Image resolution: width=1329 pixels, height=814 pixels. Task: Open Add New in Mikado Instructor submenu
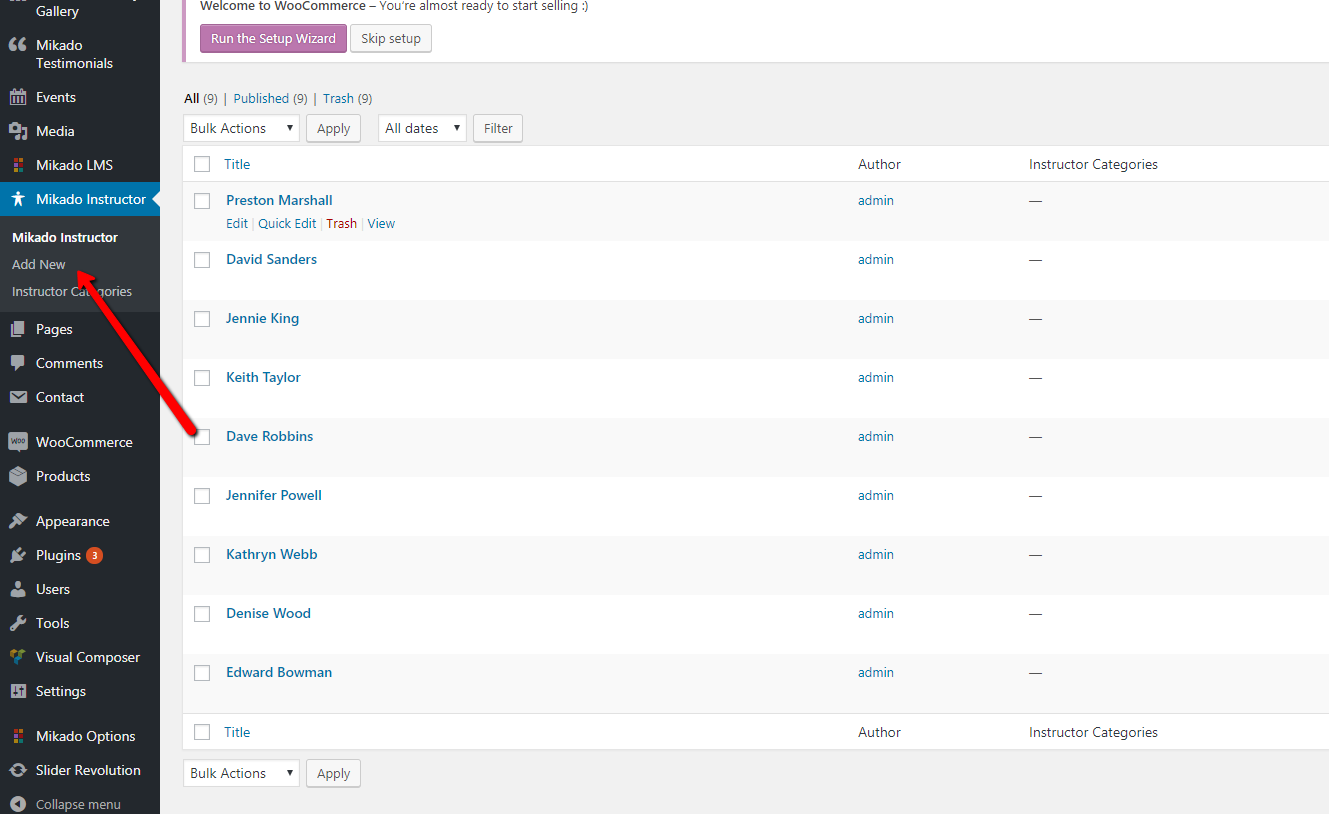click(x=39, y=264)
